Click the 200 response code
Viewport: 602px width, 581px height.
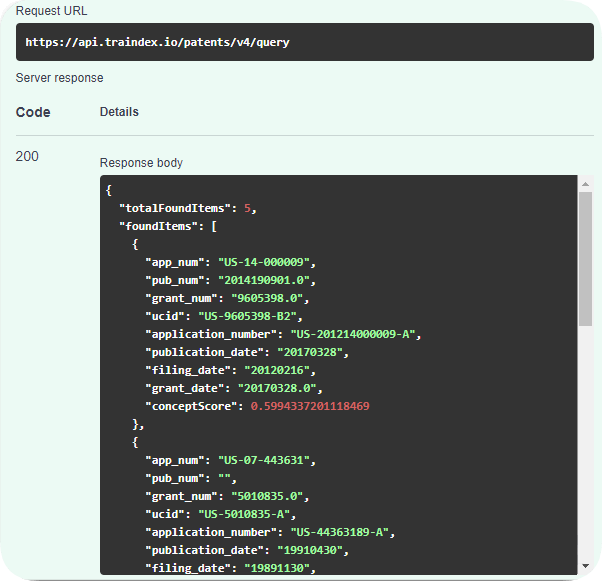click(28, 156)
